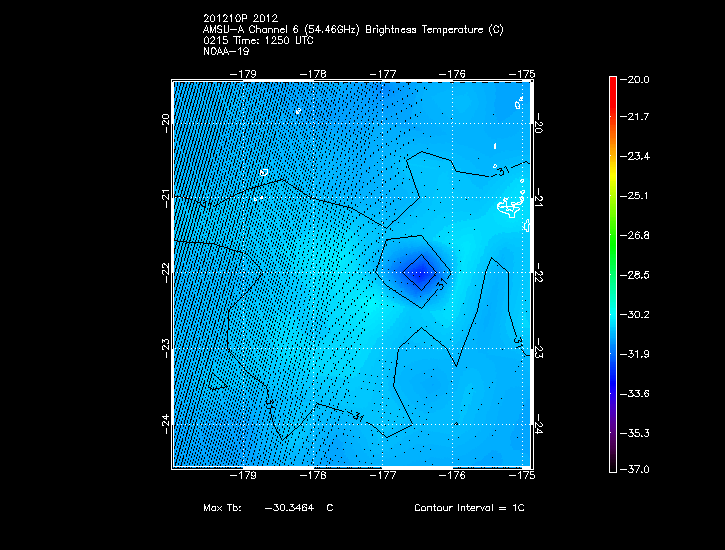Click the 'Contour Interval = 1C' text
Screen dimensions: 725x550
[469, 508]
